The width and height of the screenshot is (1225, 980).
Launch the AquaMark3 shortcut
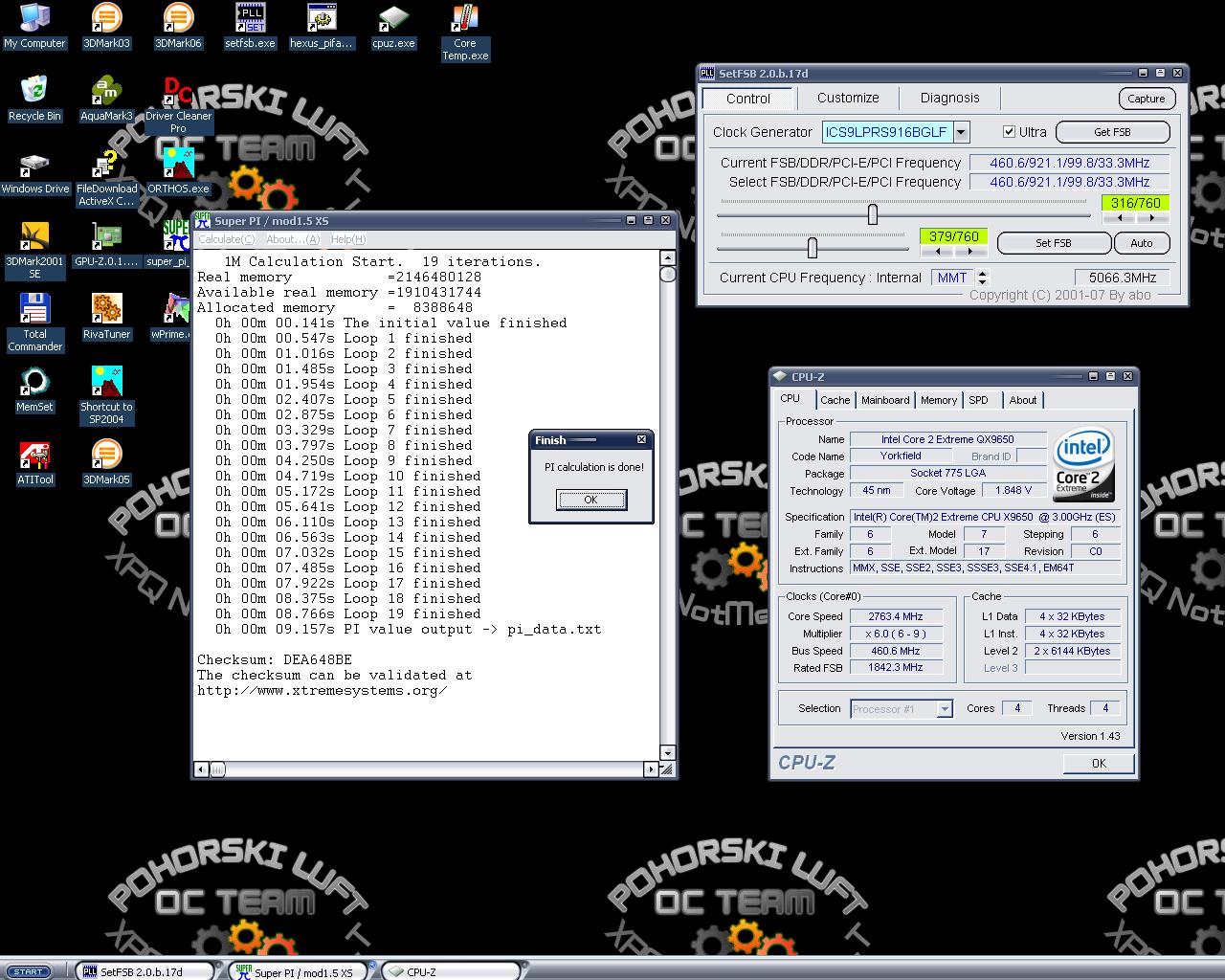(x=106, y=100)
